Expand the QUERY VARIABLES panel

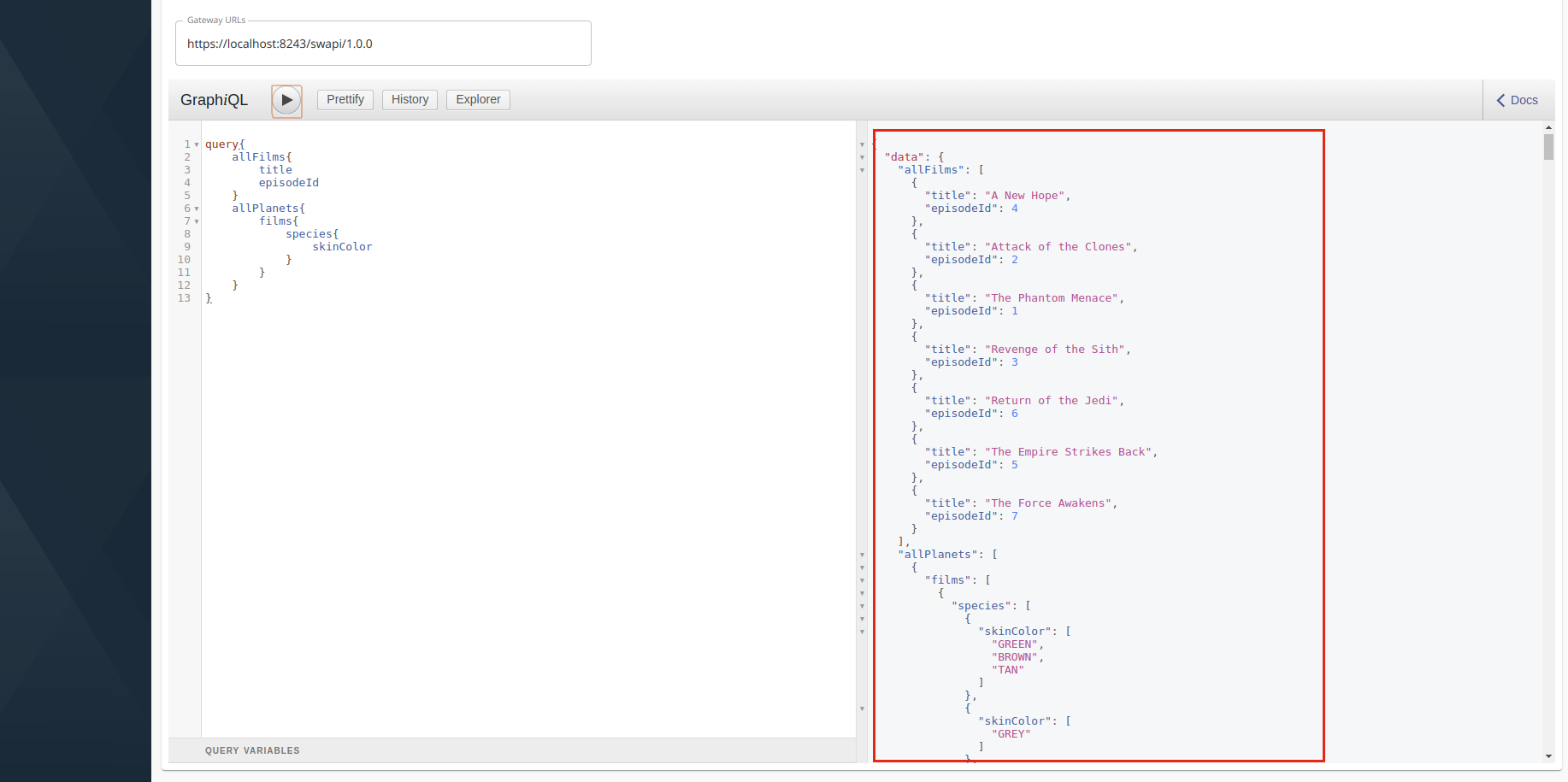pos(251,750)
